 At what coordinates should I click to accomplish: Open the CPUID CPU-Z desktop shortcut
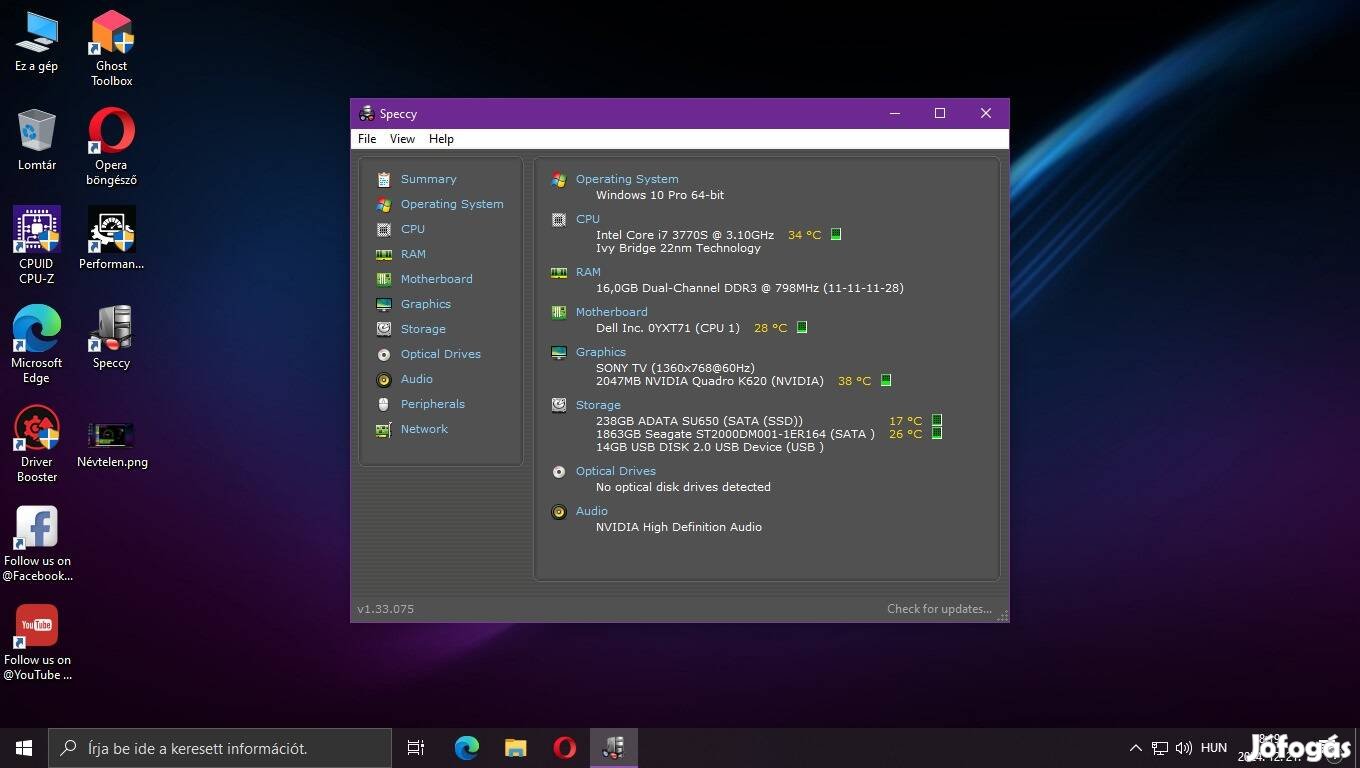[x=37, y=246]
